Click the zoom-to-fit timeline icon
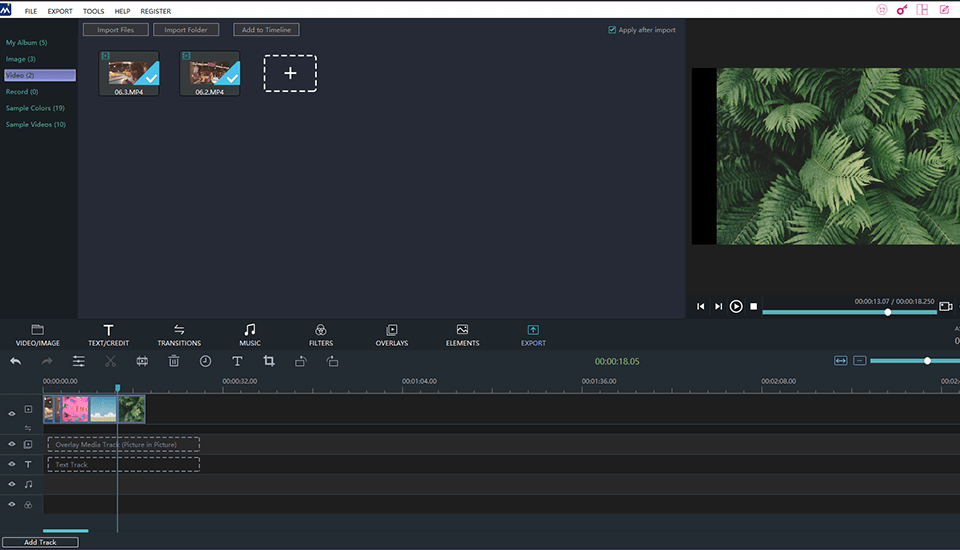This screenshot has width=960, height=550. click(x=841, y=361)
